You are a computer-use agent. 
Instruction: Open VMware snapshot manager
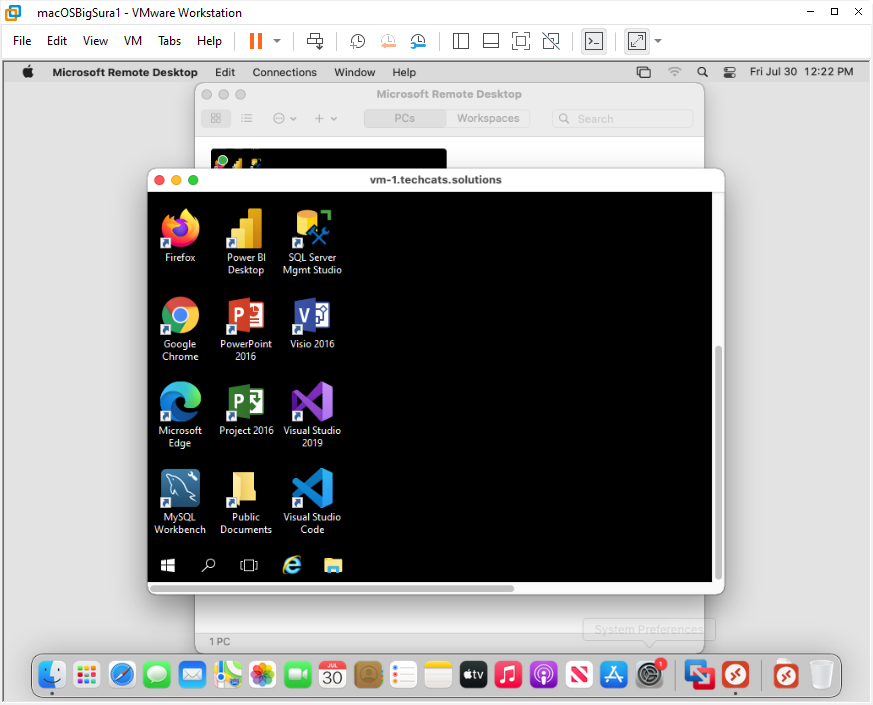click(418, 41)
